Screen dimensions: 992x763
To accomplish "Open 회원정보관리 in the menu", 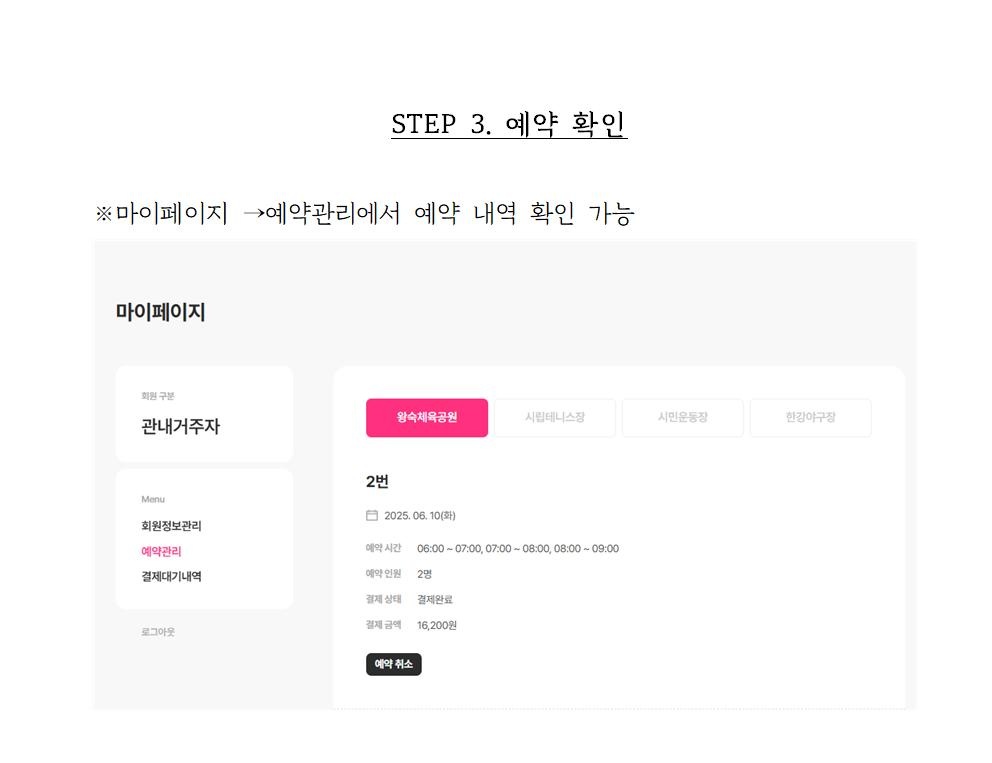I will 171,526.
